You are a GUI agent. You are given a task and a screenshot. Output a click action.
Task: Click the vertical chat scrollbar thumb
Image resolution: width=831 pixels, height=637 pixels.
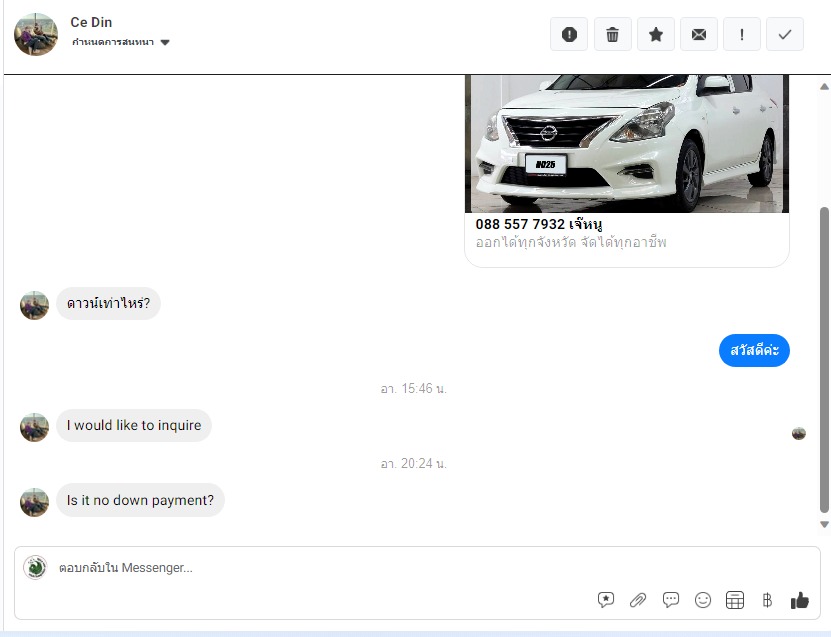coord(824,359)
